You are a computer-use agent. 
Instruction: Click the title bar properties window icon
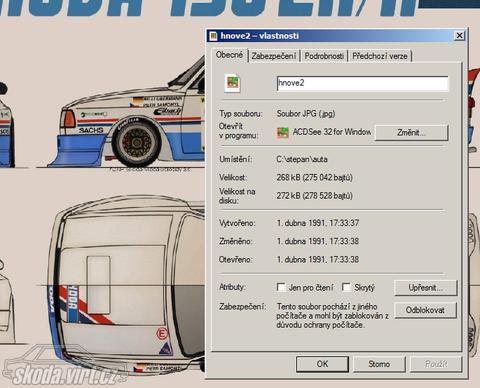(213, 36)
